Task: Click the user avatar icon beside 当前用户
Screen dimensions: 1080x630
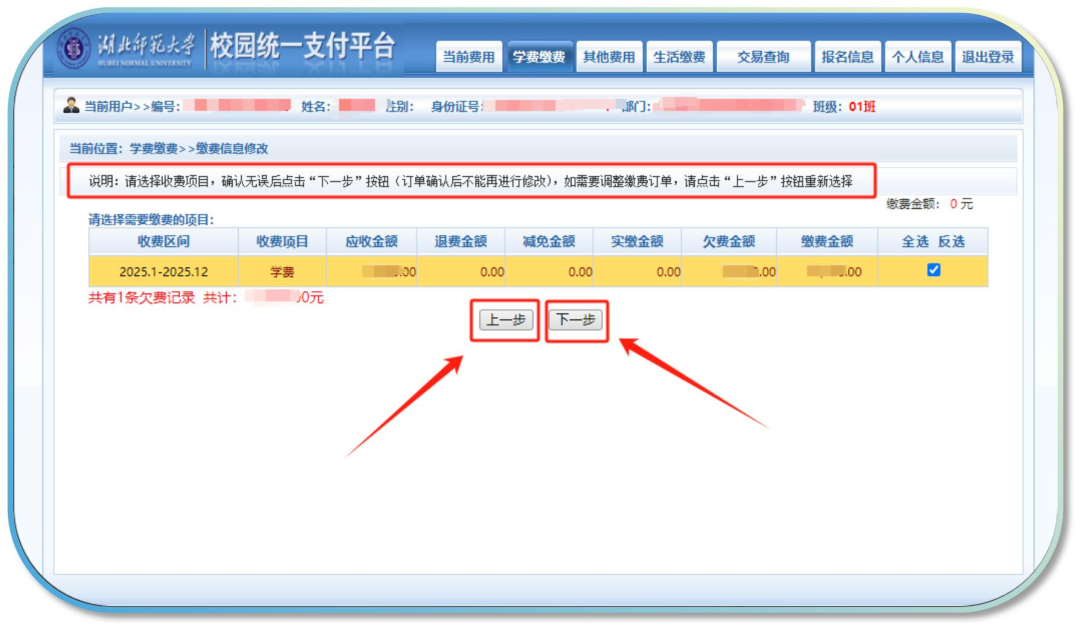Action: click(x=71, y=105)
